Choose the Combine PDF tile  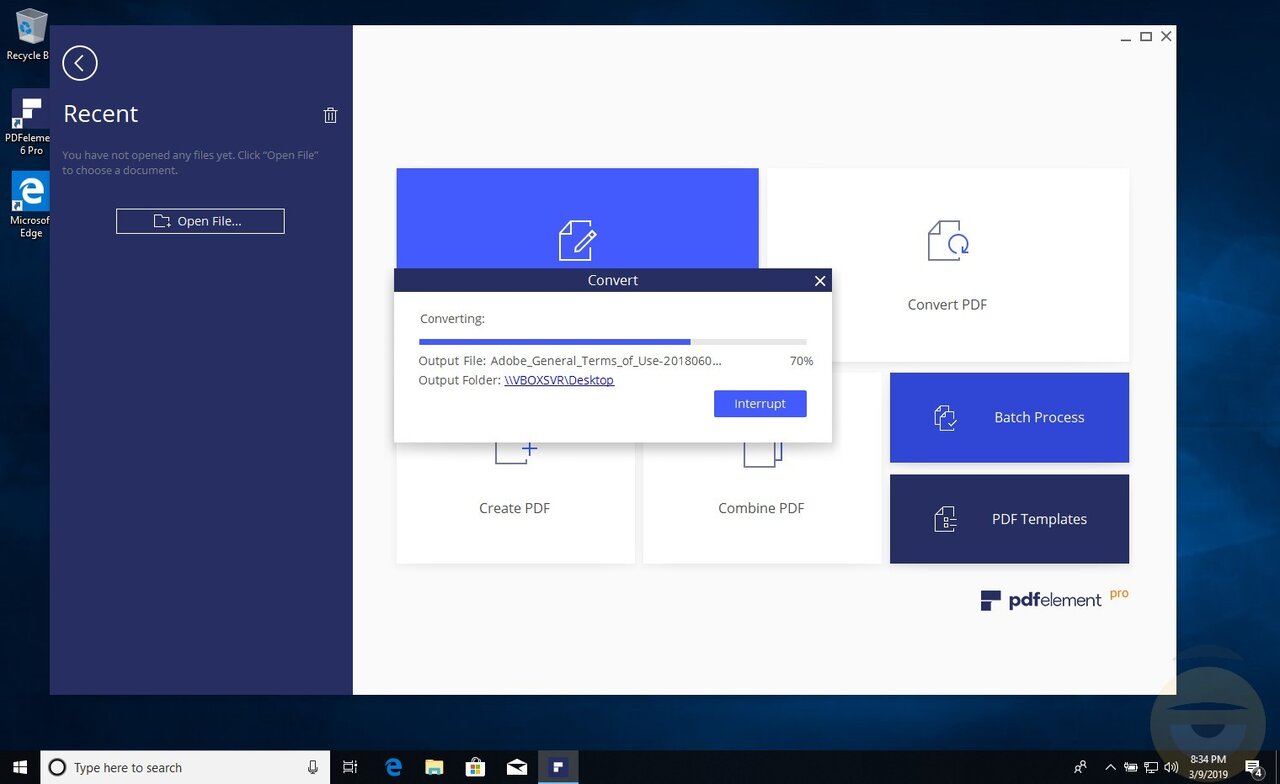point(761,500)
